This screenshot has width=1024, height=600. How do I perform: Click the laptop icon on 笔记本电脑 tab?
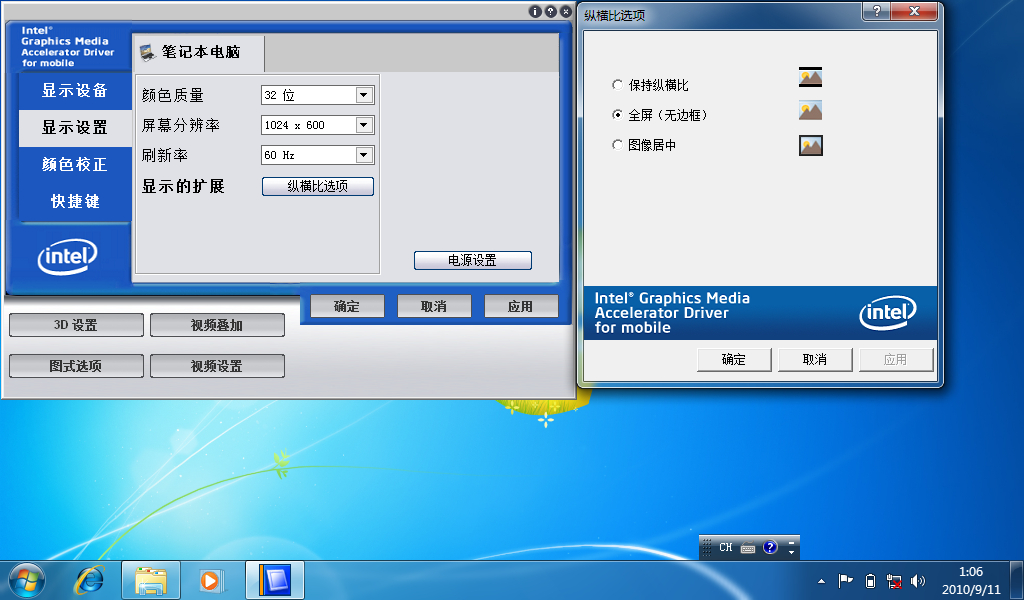click(x=148, y=52)
